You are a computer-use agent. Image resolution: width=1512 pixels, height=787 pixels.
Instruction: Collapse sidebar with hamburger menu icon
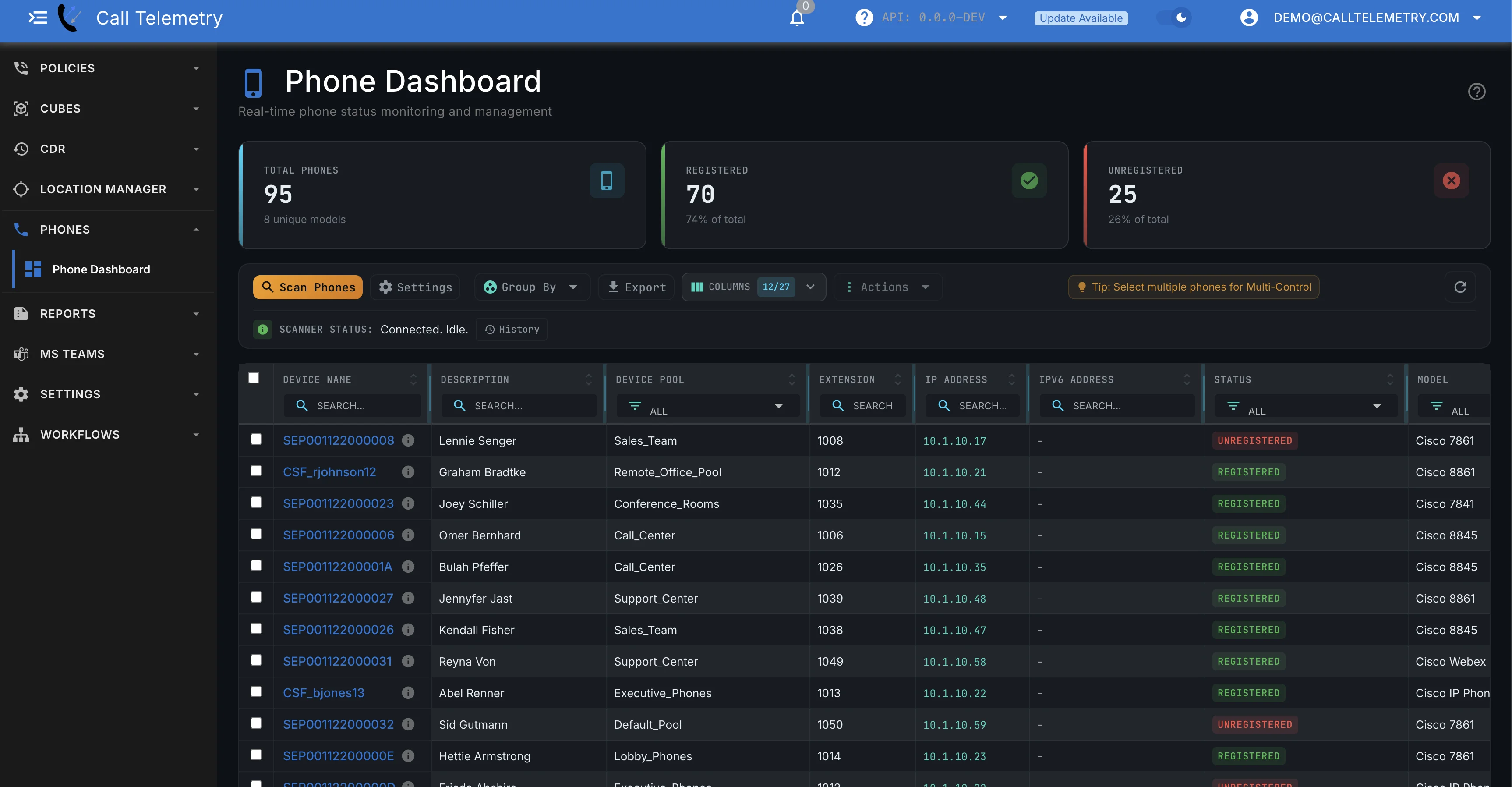[x=38, y=18]
